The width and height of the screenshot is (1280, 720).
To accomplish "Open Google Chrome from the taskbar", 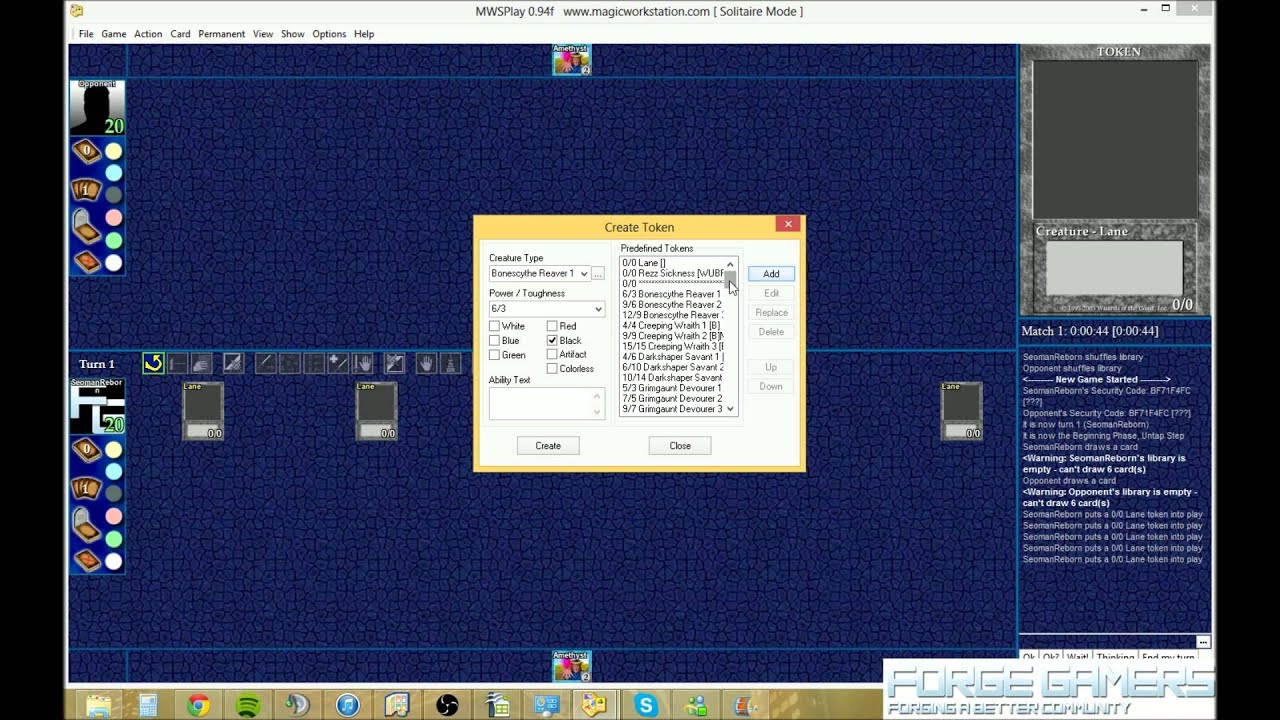I will tap(198, 705).
